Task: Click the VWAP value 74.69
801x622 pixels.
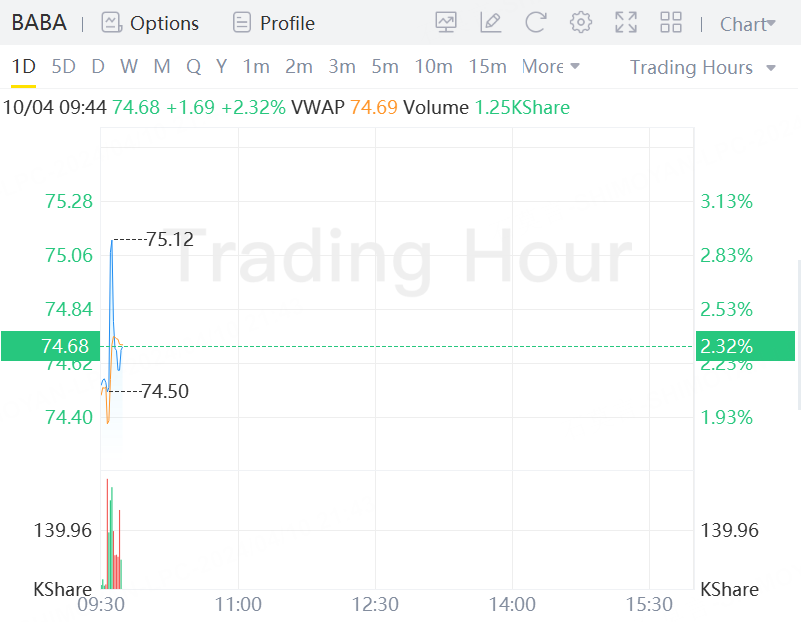Action: click(x=374, y=107)
